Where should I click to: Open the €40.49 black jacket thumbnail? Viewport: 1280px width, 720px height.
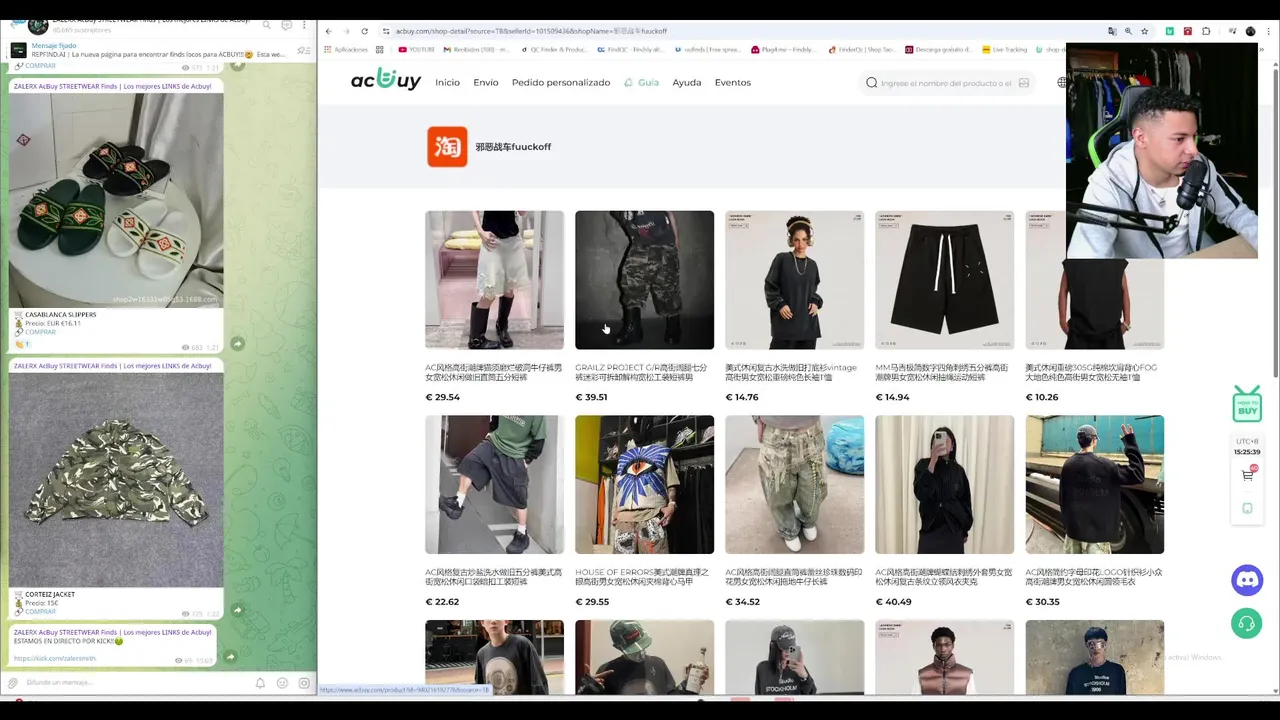pos(944,485)
